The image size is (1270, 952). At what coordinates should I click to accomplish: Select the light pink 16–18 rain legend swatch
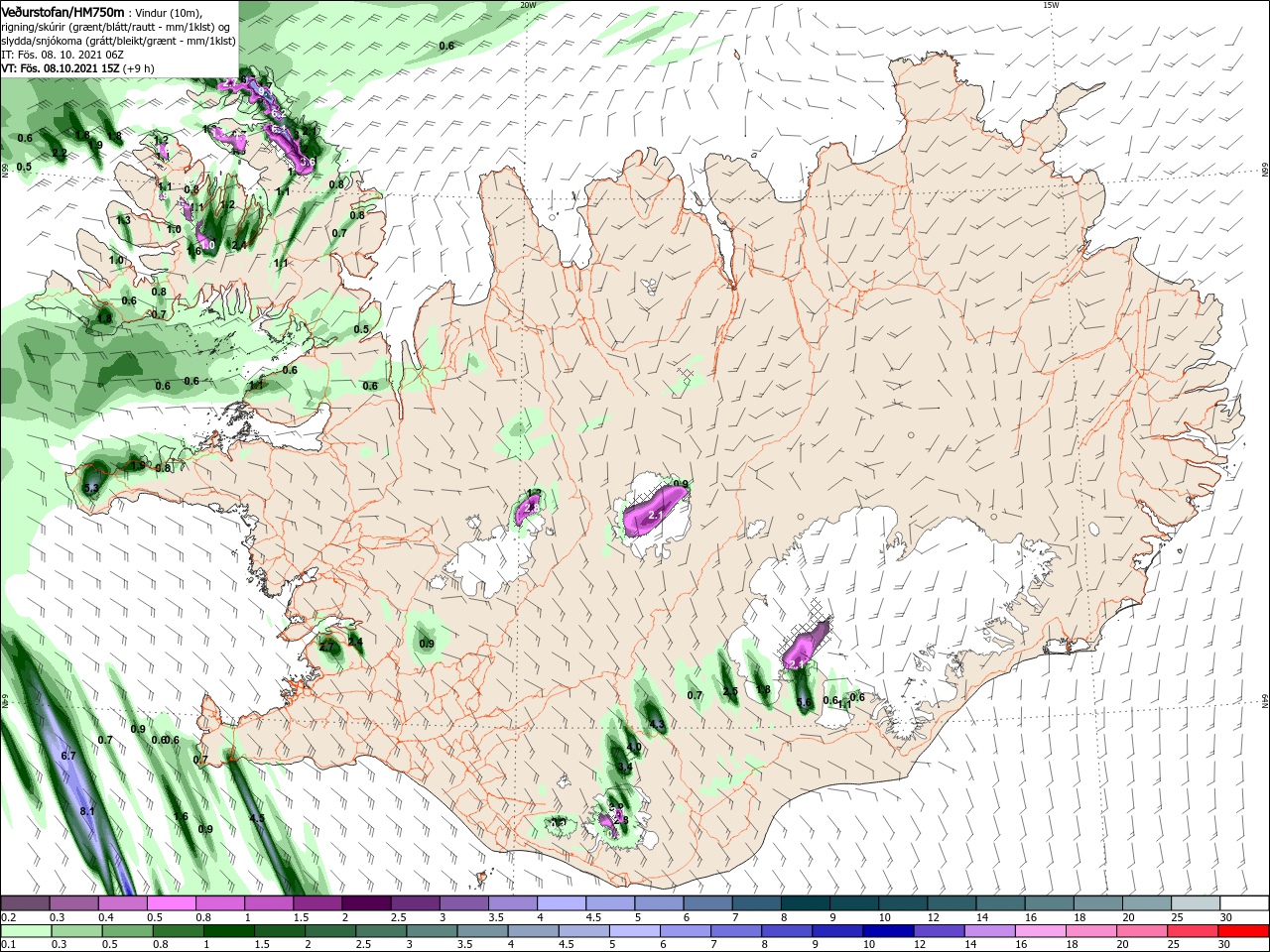1041,931
